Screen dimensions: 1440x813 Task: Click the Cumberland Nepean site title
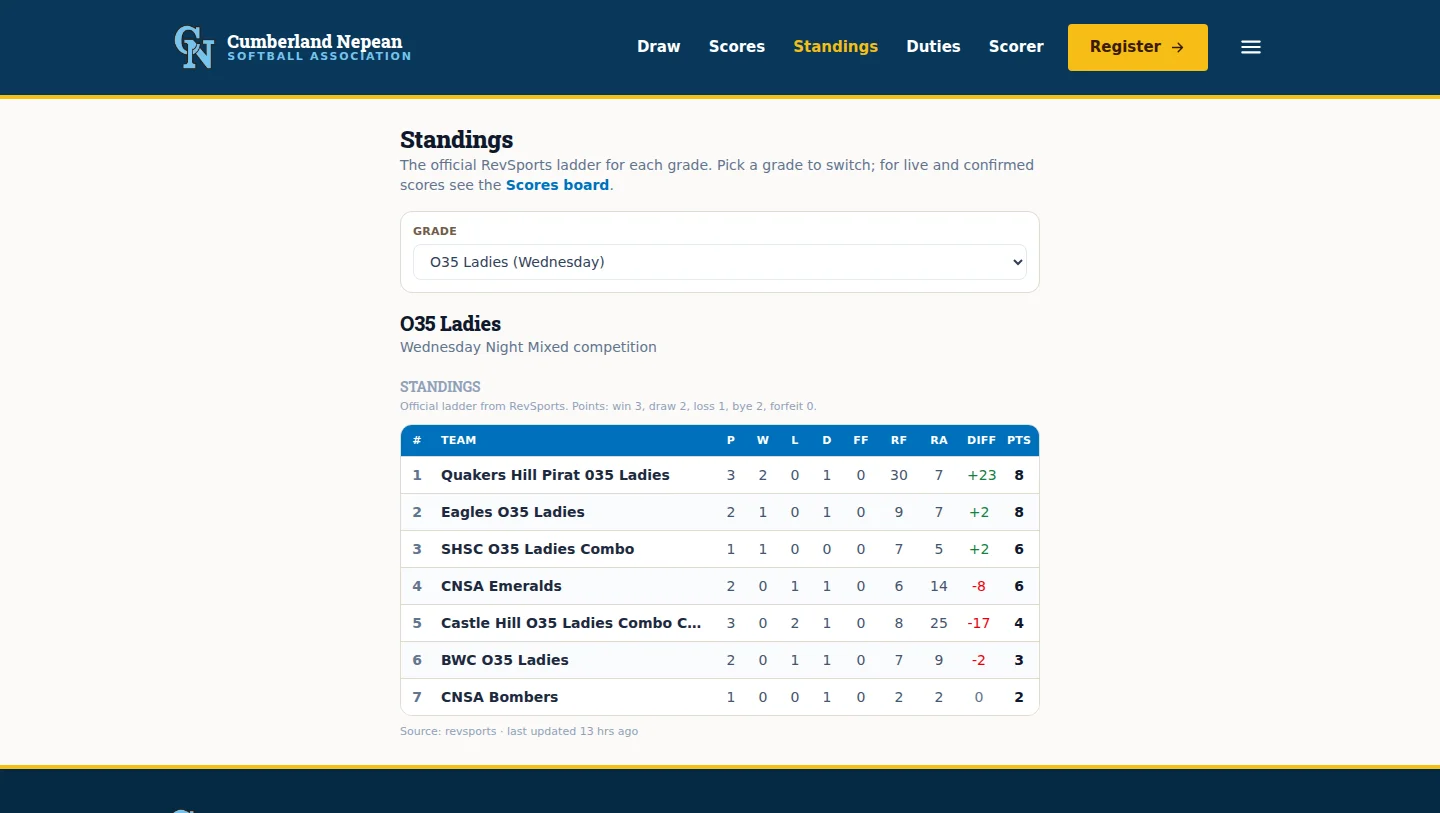[315, 41]
